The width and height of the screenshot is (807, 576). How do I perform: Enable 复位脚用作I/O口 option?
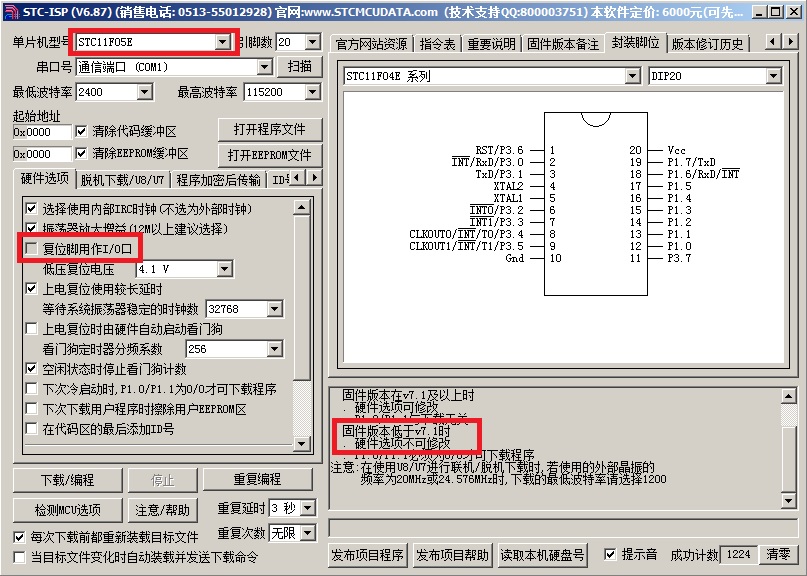coord(31,249)
